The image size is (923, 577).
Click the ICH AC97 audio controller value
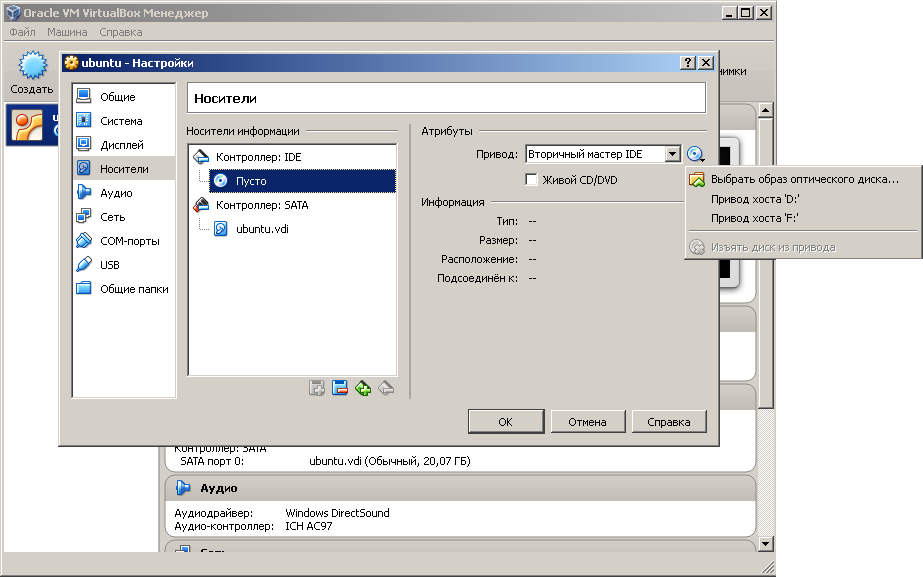pyautogui.click(x=308, y=526)
